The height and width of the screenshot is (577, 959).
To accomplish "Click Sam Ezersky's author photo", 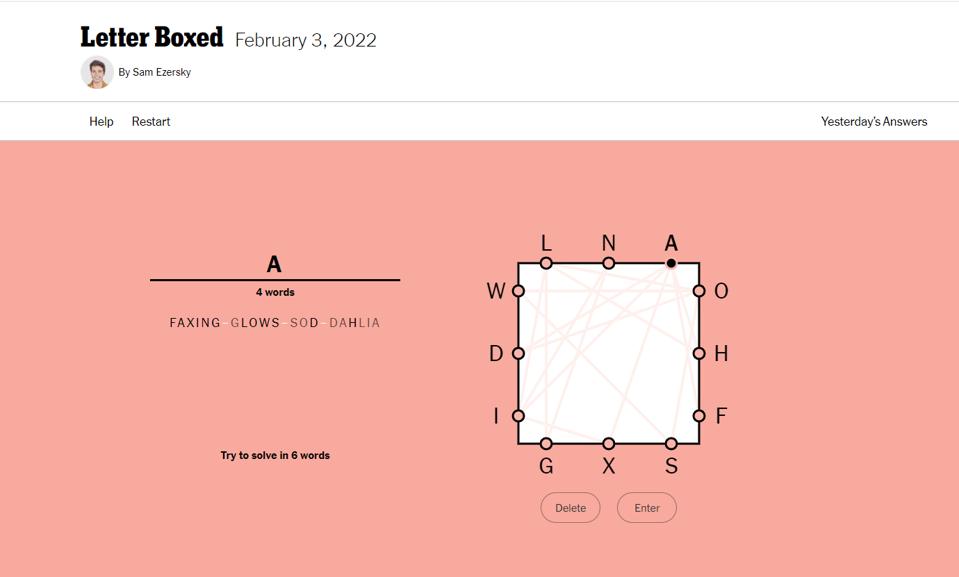I will (x=97, y=72).
